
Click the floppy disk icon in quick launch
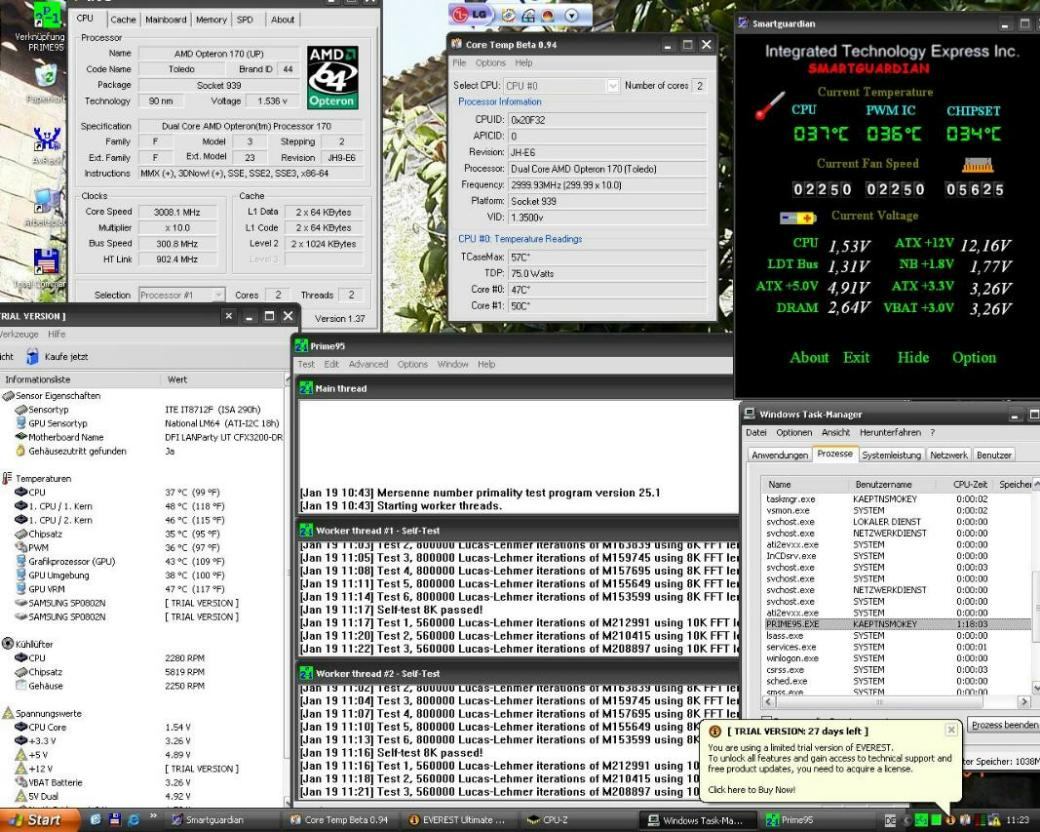pos(114,820)
